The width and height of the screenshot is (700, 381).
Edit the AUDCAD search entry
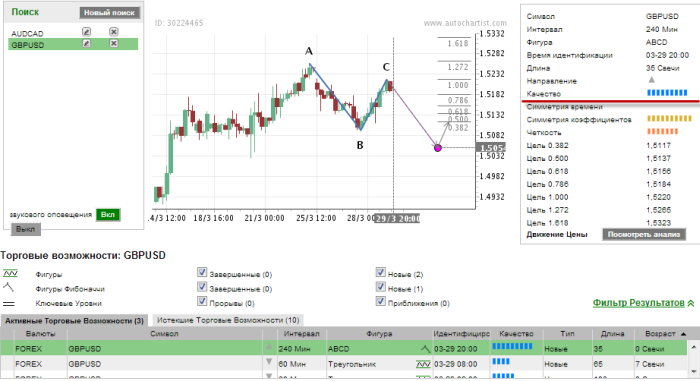pyautogui.click(x=87, y=32)
